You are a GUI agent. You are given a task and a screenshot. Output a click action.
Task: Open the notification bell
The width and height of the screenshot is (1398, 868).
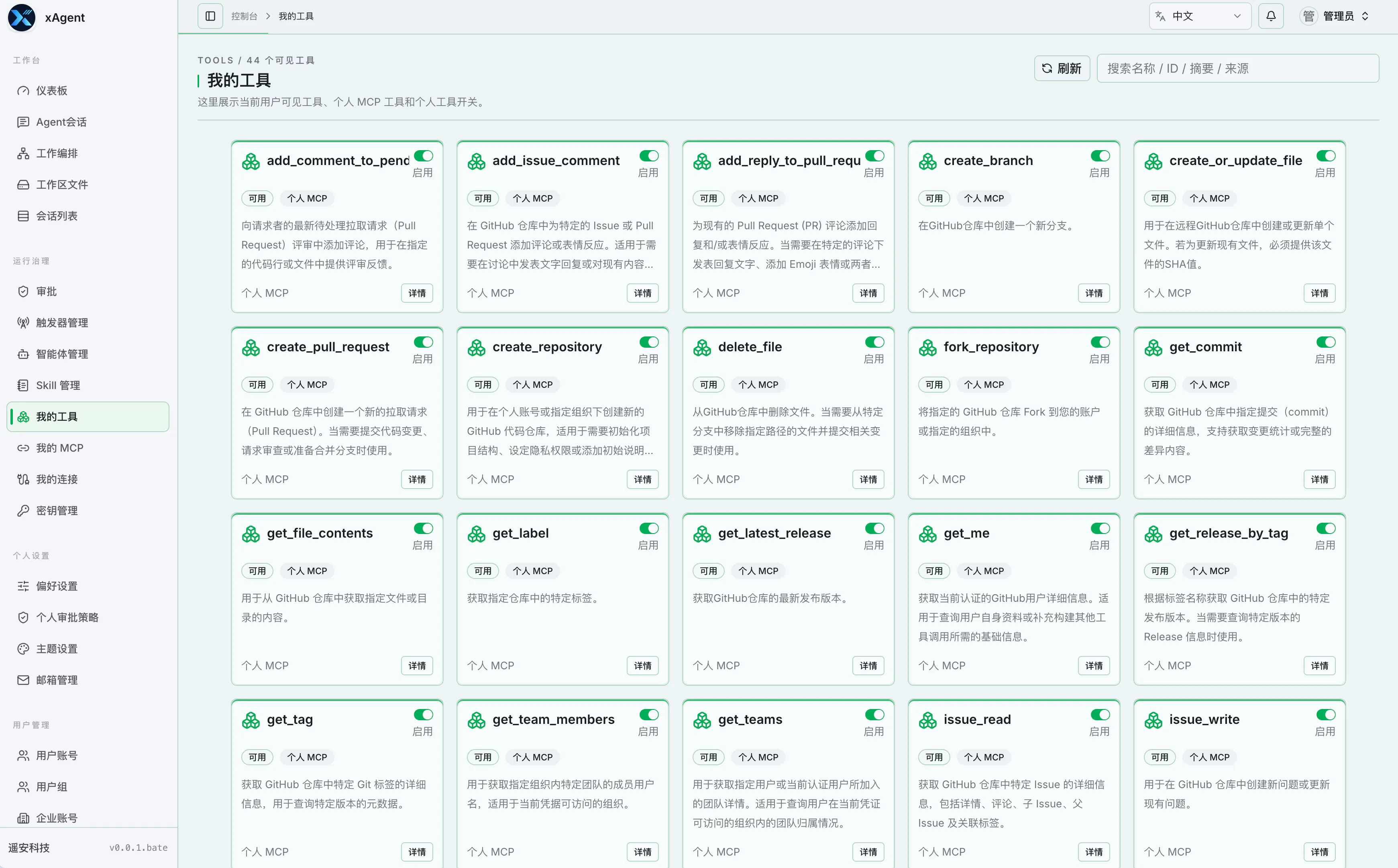click(1271, 16)
